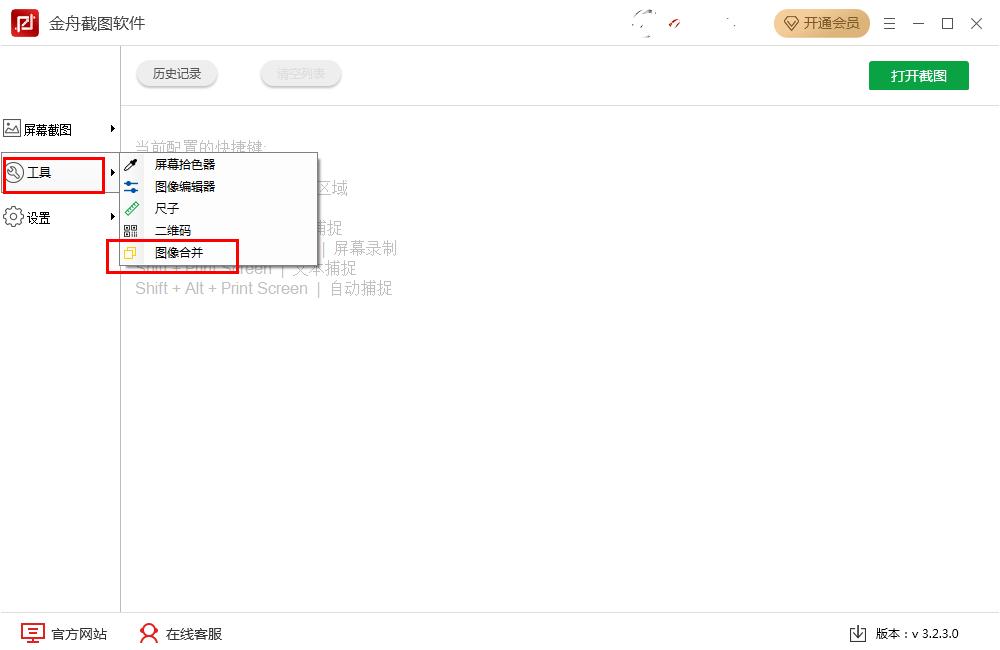Select 图像合并 from the tools menu

click(179, 254)
